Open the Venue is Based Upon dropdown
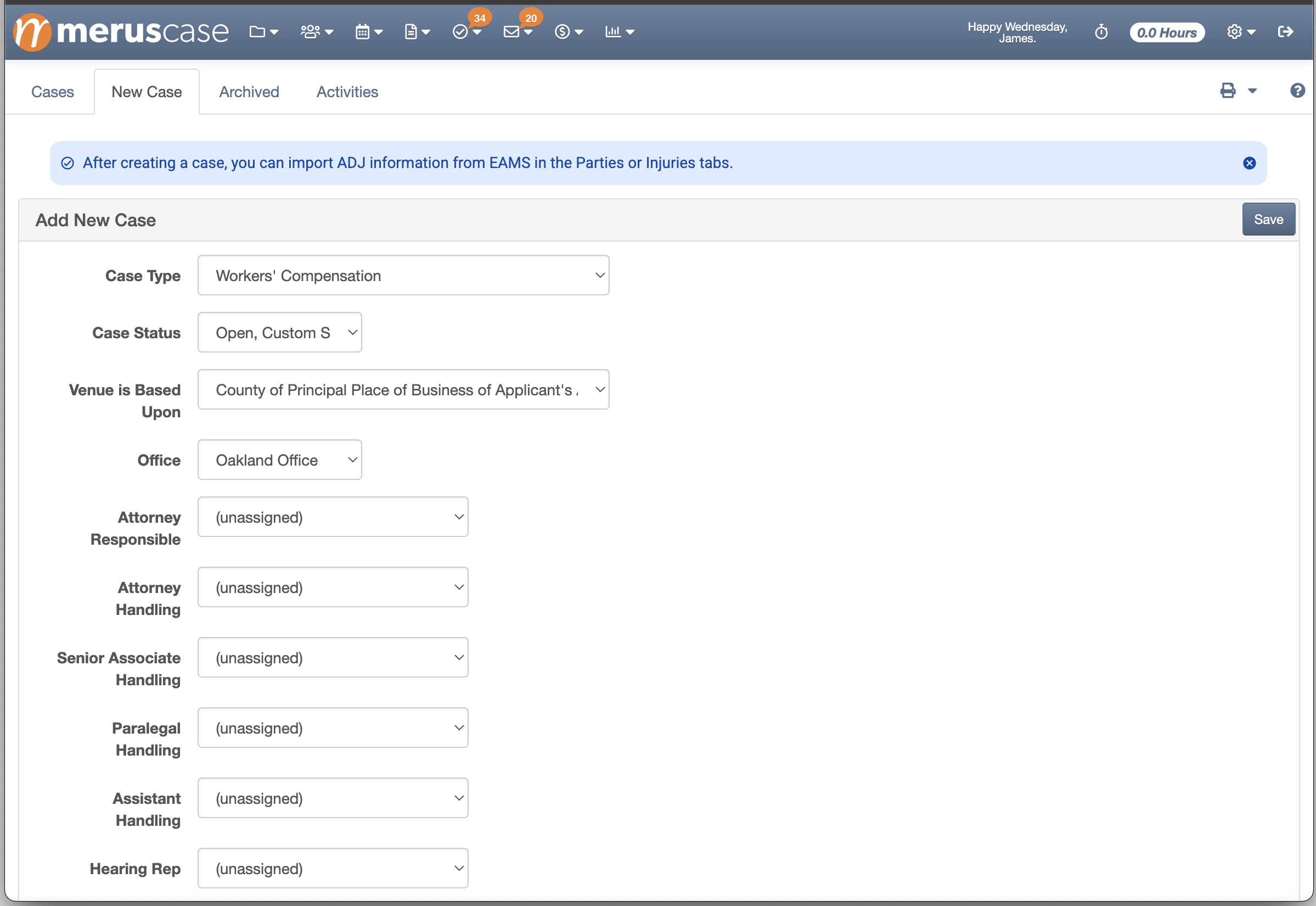The width and height of the screenshot is (1316, 906). [x=403, y=390]
